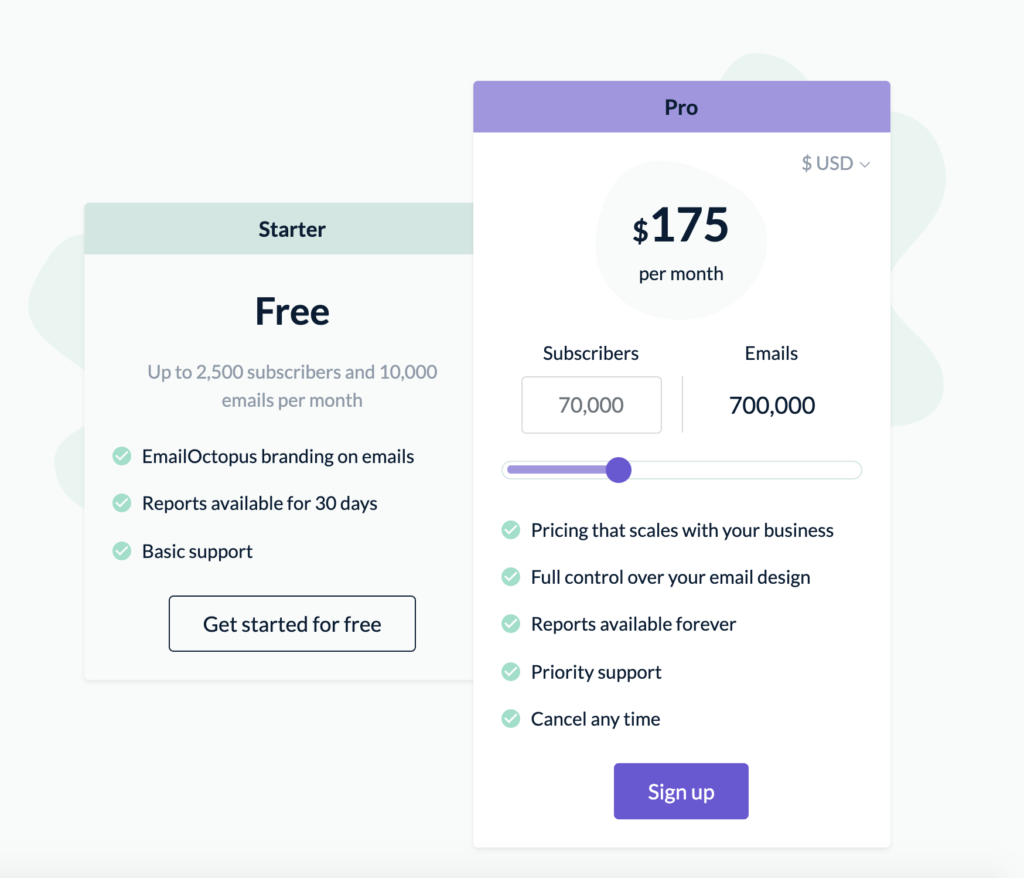Click the Free plan price heading
1024x878 pixels.
pyautogui.click(x=292, y=312)
